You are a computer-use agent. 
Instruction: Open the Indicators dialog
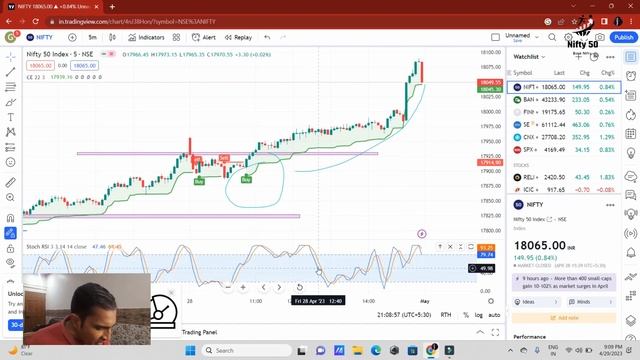[x=146, y=37]
